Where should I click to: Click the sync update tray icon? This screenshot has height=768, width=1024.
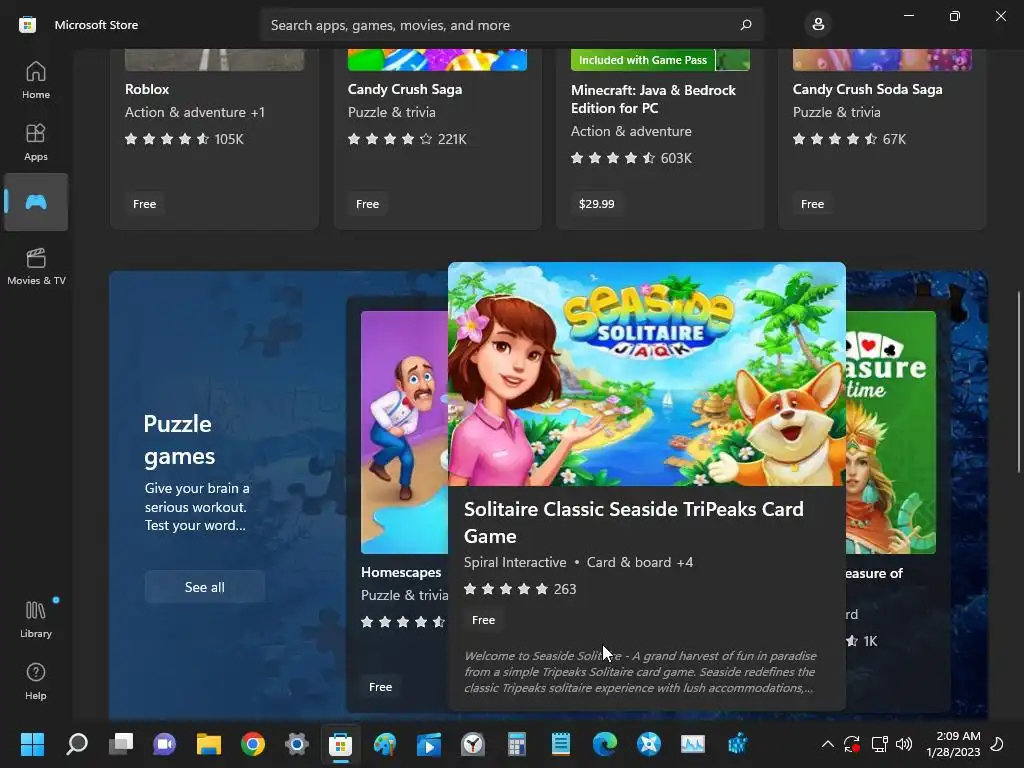click(852, 744)
